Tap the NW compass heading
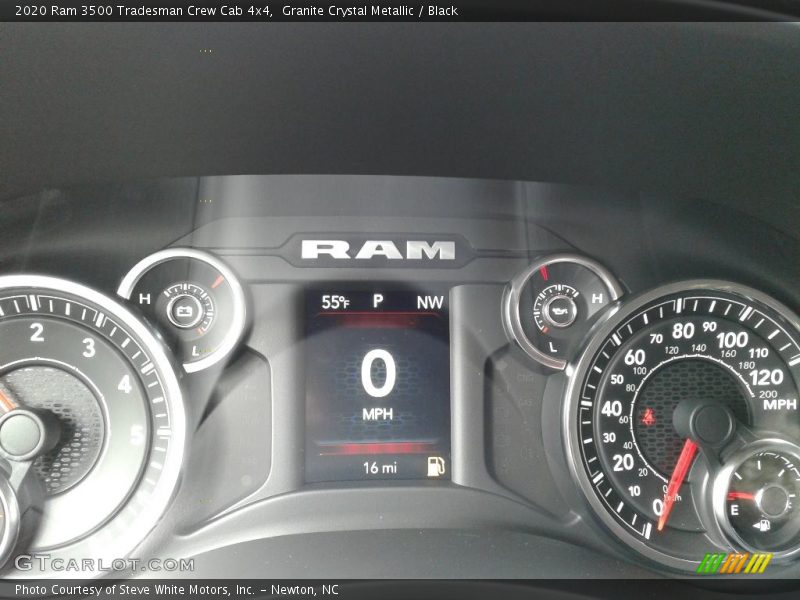800x600 pixels. click(430, 303)
